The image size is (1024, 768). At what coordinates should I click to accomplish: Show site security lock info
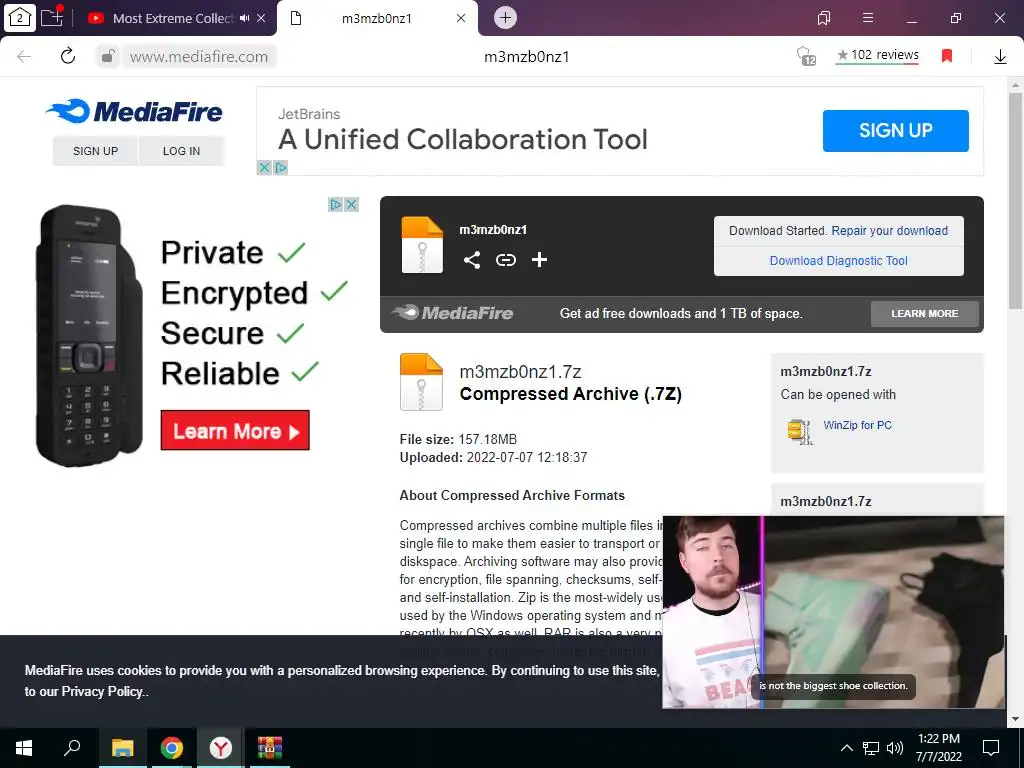(x=108, y=57)
